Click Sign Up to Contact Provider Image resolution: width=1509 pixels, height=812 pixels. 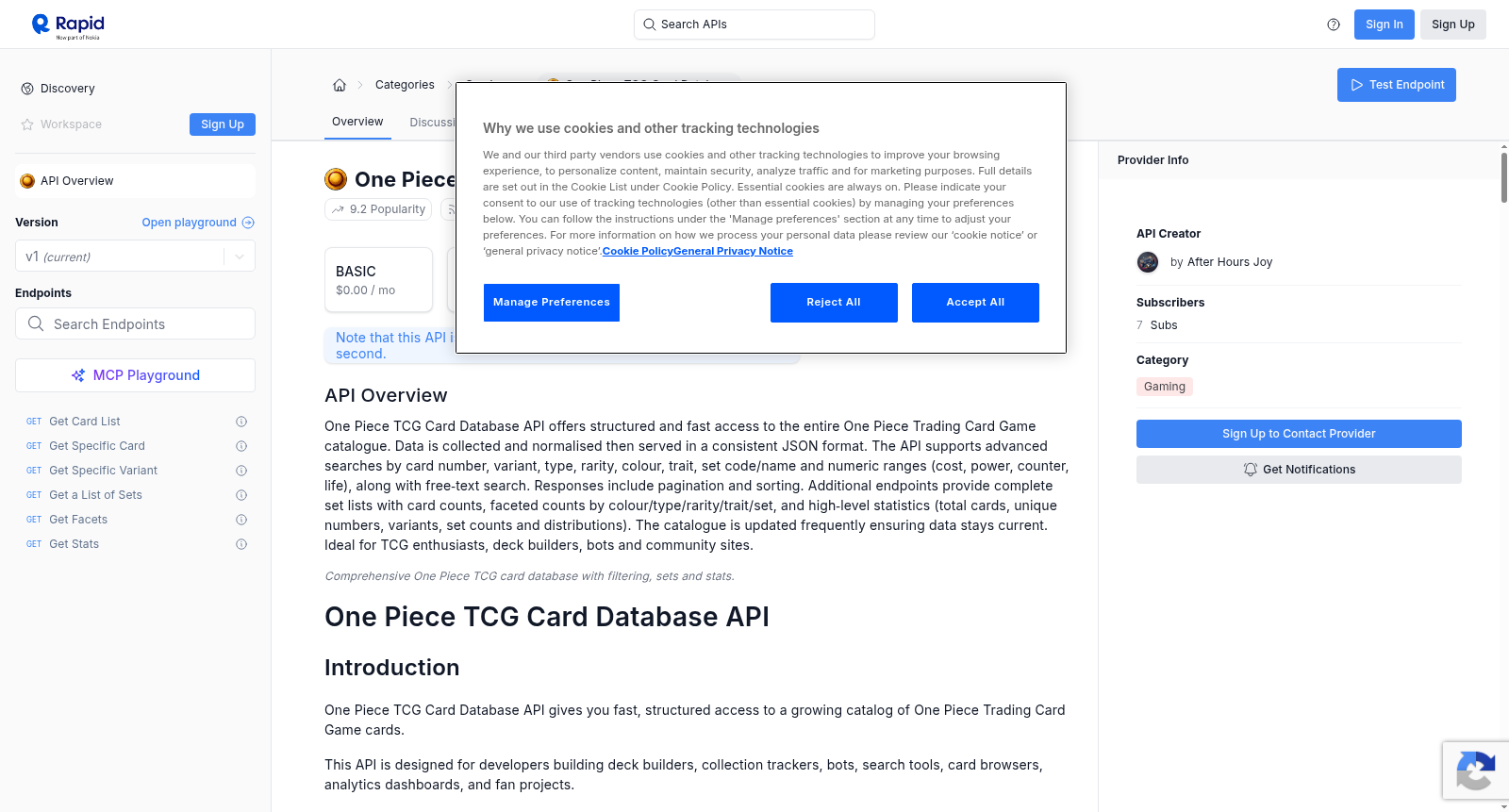1299,434
